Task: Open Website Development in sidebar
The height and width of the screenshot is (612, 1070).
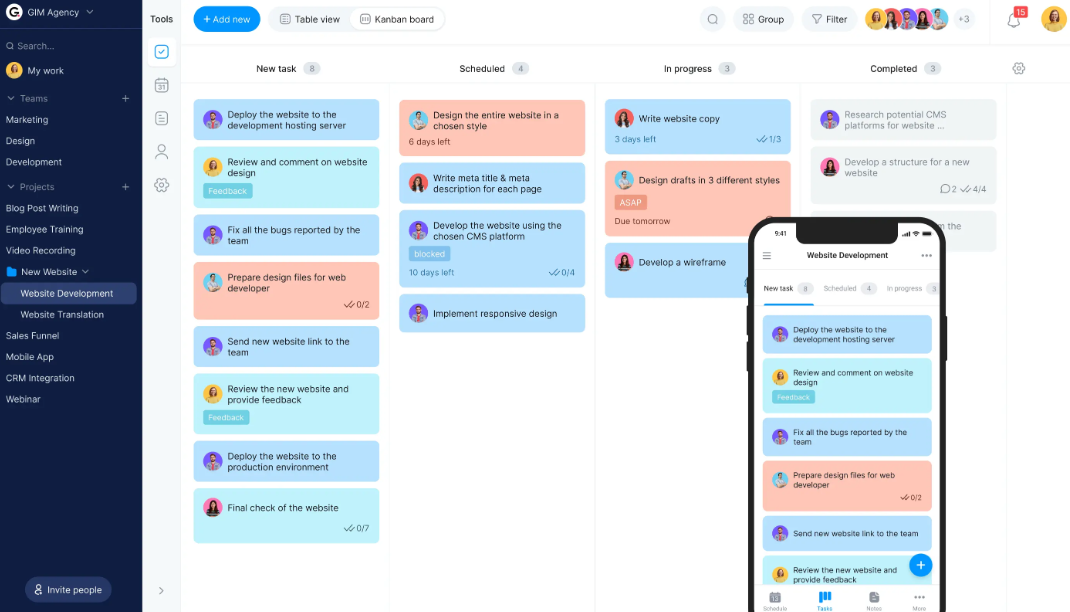Action: click(x=67, y=293)
